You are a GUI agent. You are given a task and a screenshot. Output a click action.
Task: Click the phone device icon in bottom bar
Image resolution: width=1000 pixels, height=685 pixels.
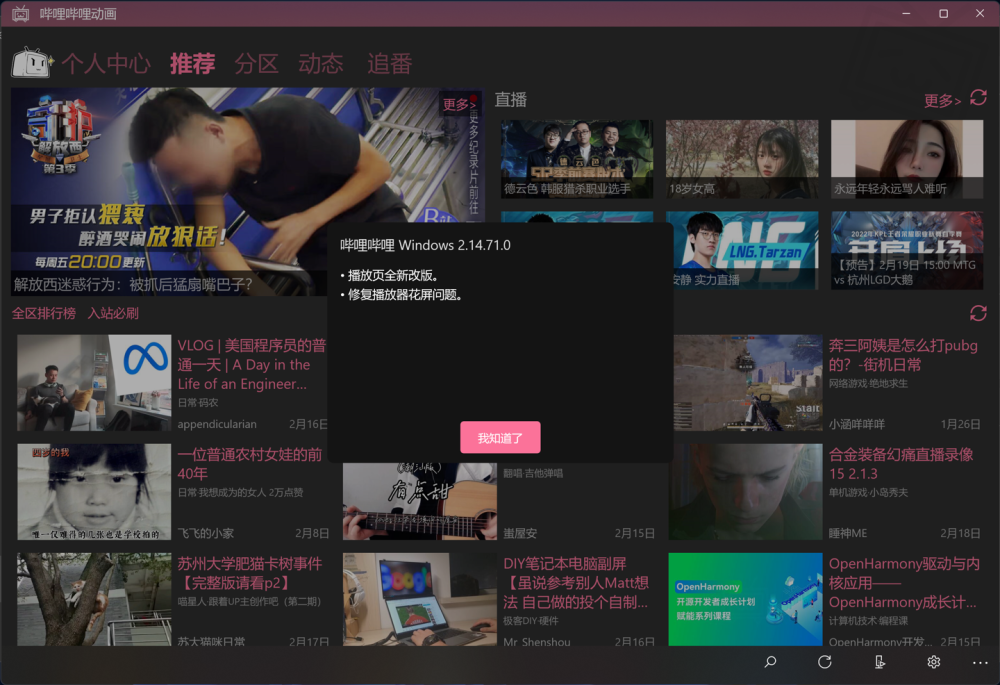(x=879, y=662)
